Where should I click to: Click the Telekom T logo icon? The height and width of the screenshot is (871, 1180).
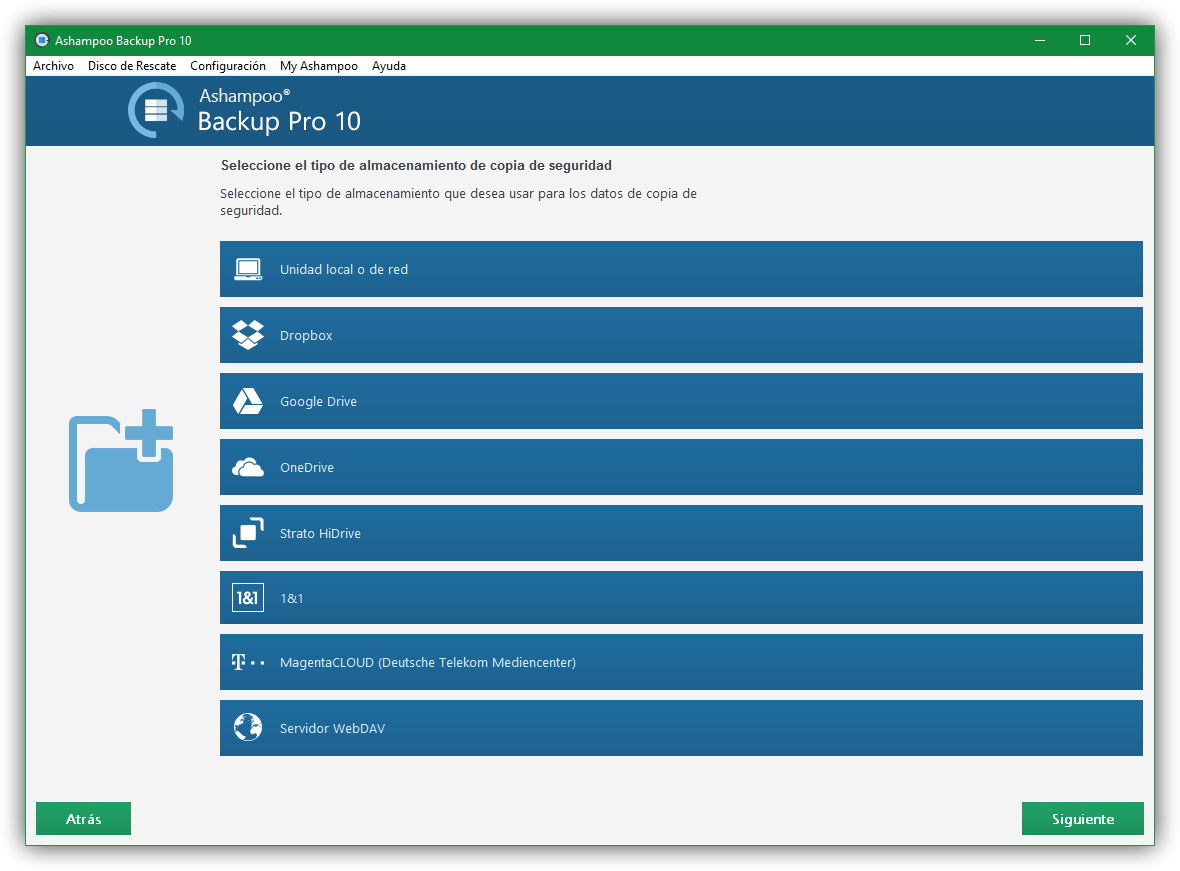click(248, 662)
